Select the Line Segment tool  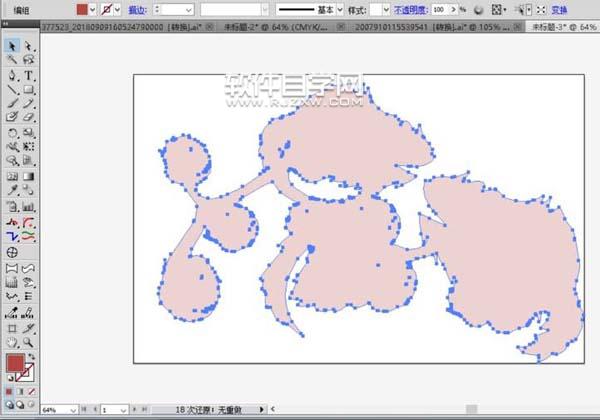pos(12,90)
